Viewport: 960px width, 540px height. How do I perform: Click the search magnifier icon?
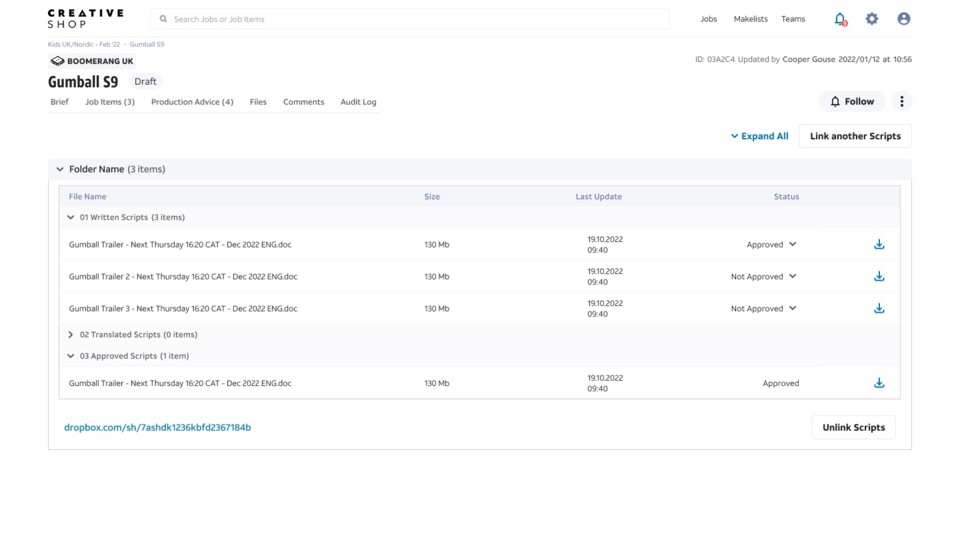coord(163,19)
